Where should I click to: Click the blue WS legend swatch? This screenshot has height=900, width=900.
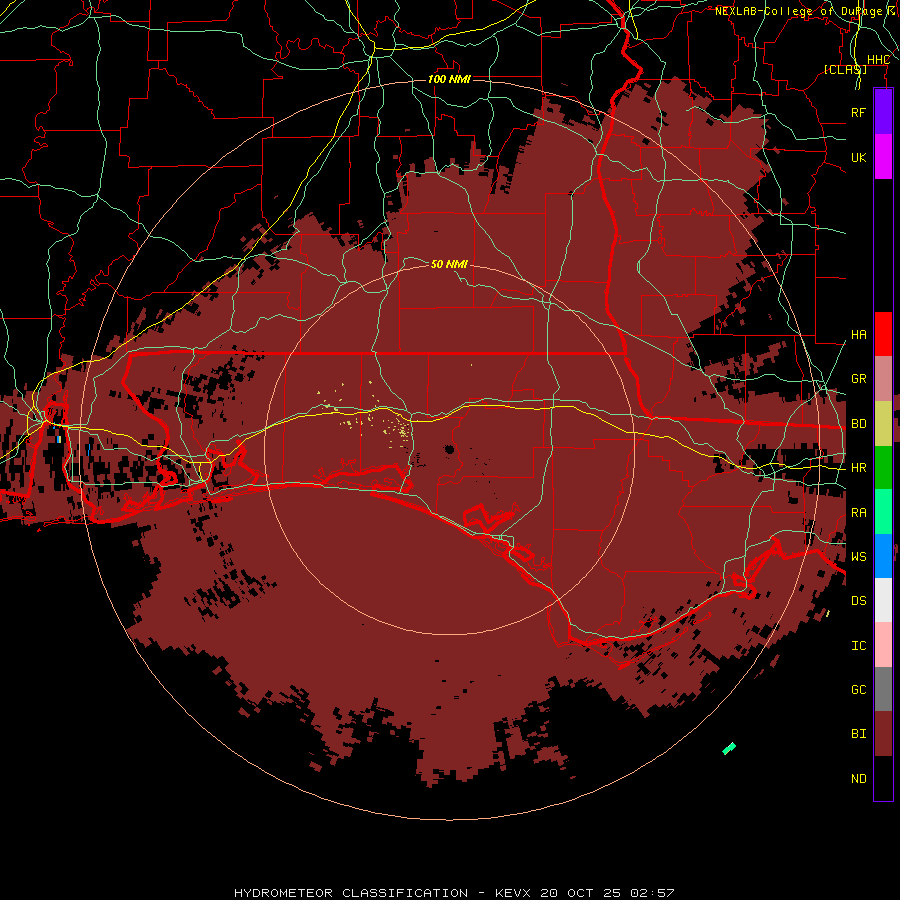tap(883, 556)
